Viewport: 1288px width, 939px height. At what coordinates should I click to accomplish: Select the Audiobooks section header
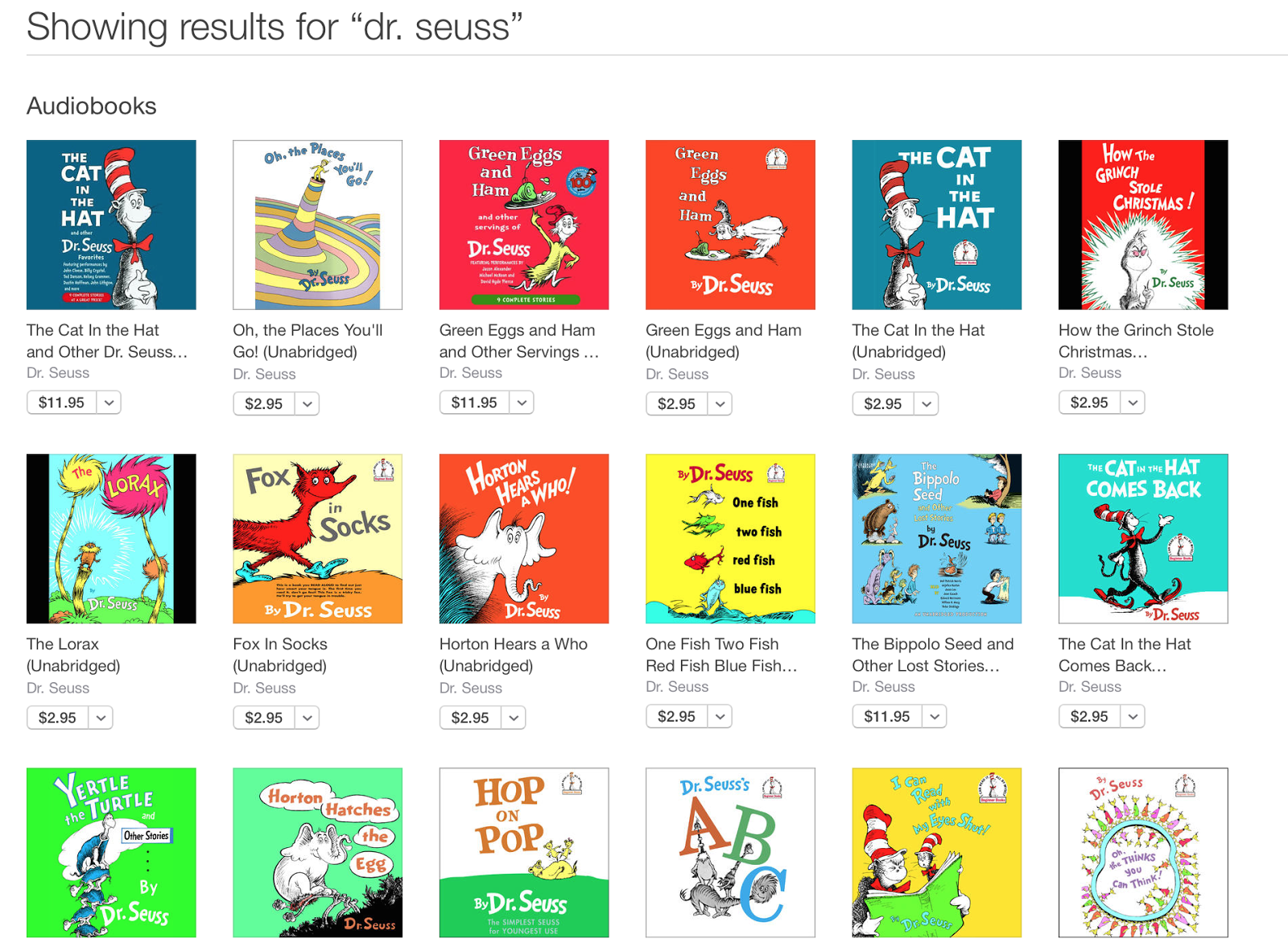[91, 105]
